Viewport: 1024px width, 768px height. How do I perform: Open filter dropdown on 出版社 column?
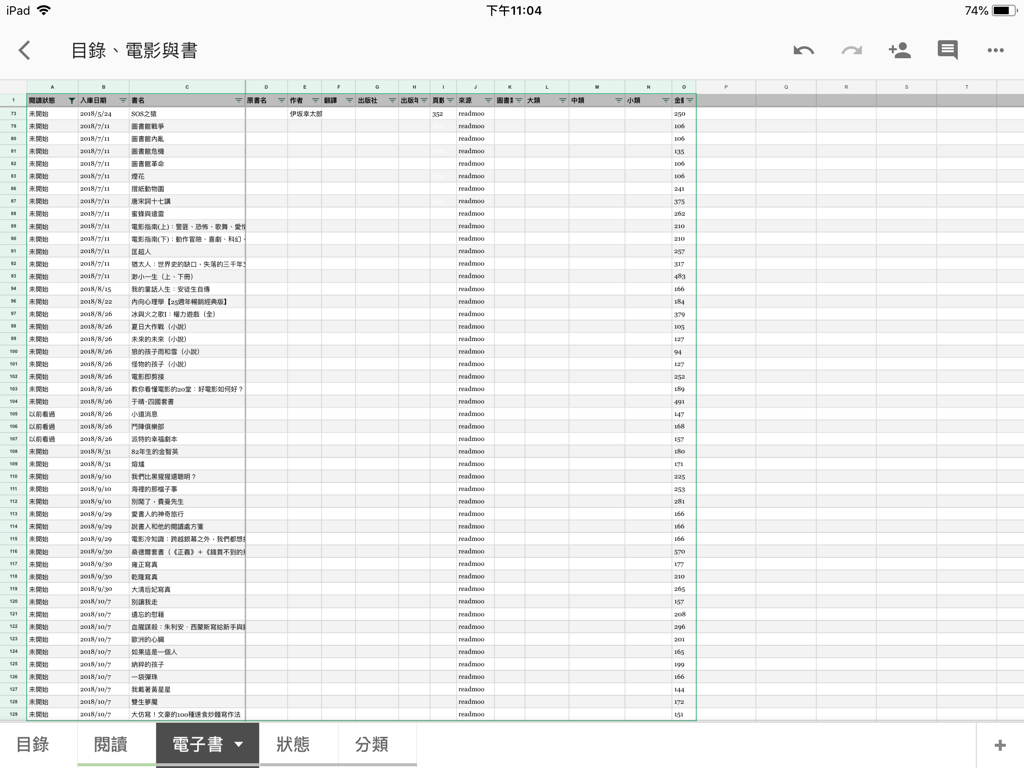click(392, 101)
